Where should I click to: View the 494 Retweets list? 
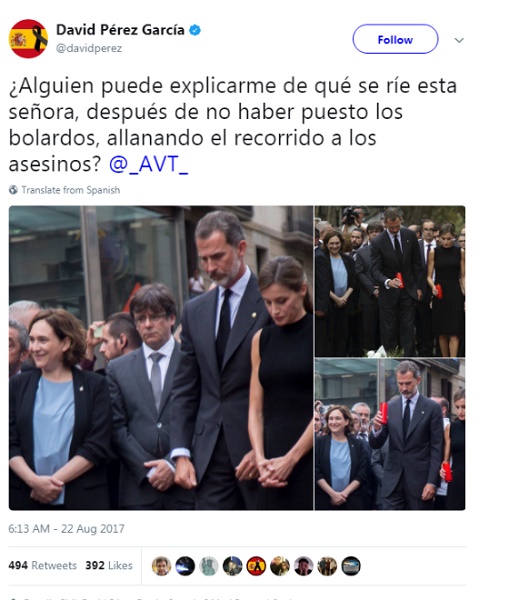click(x=42, y=565)
